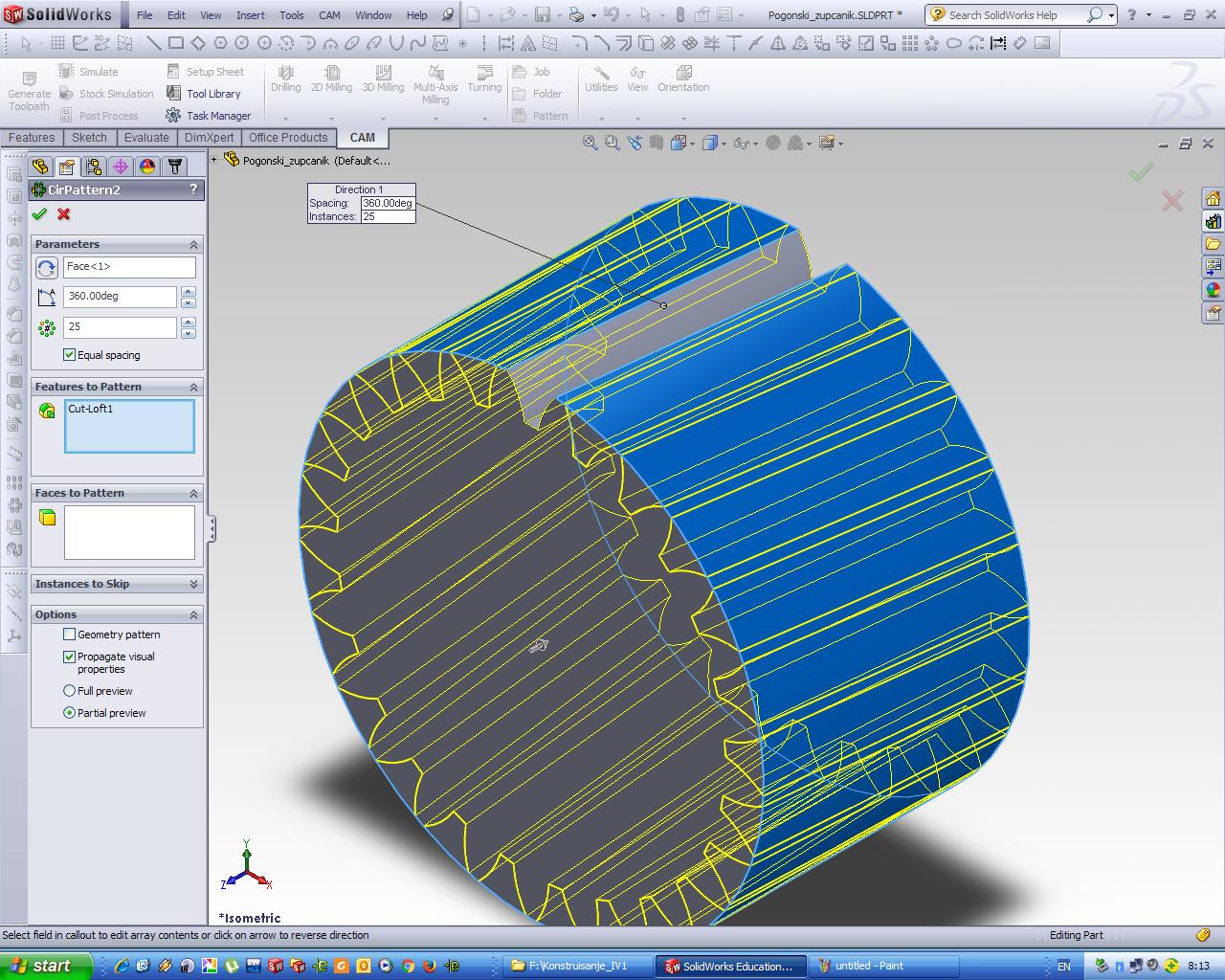Click the reverse direction icon beside Face<1>
Screen dimensions: 1225x980
click(x=46, y=268)
